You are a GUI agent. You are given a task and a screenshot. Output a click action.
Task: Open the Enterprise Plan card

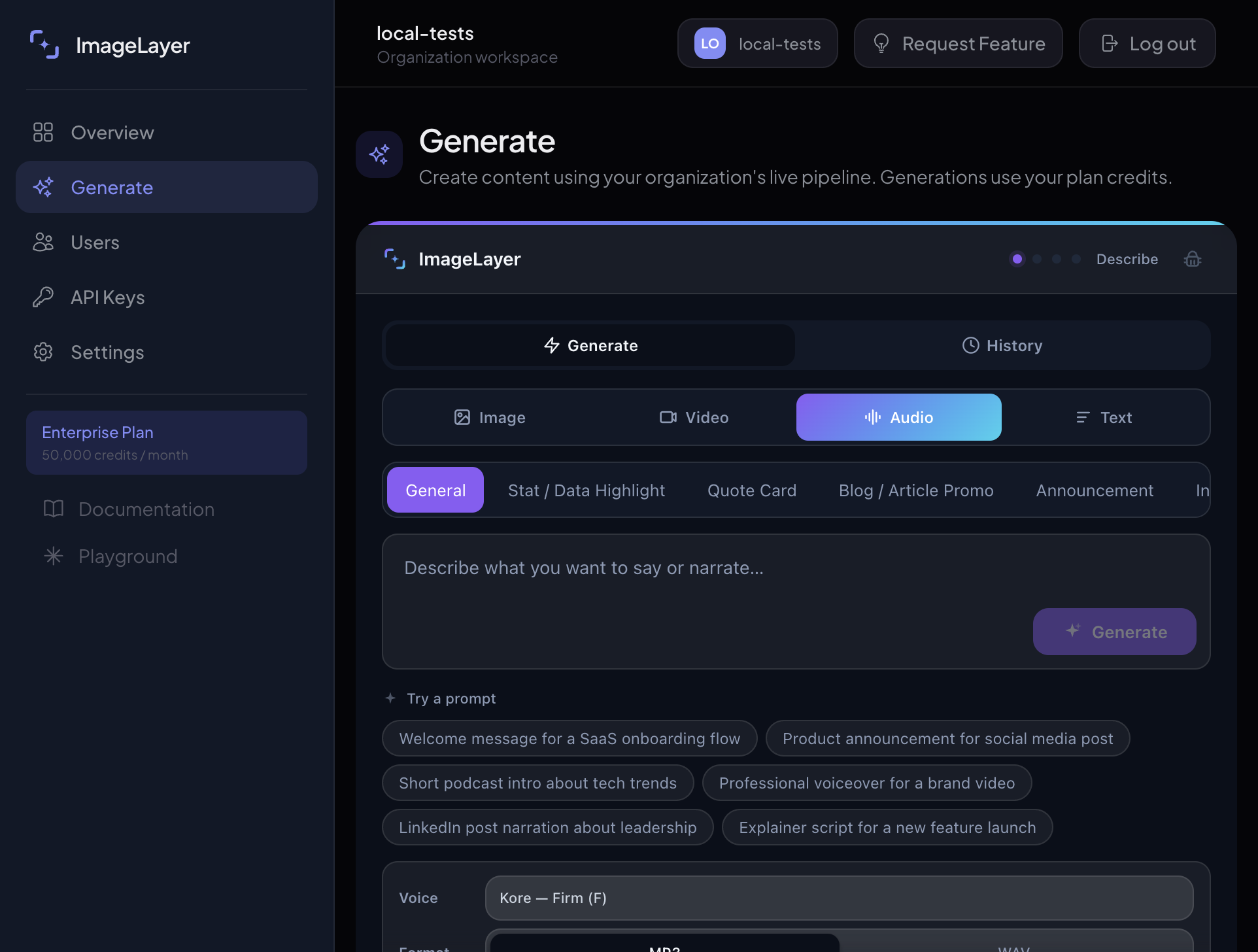point(167,443)
